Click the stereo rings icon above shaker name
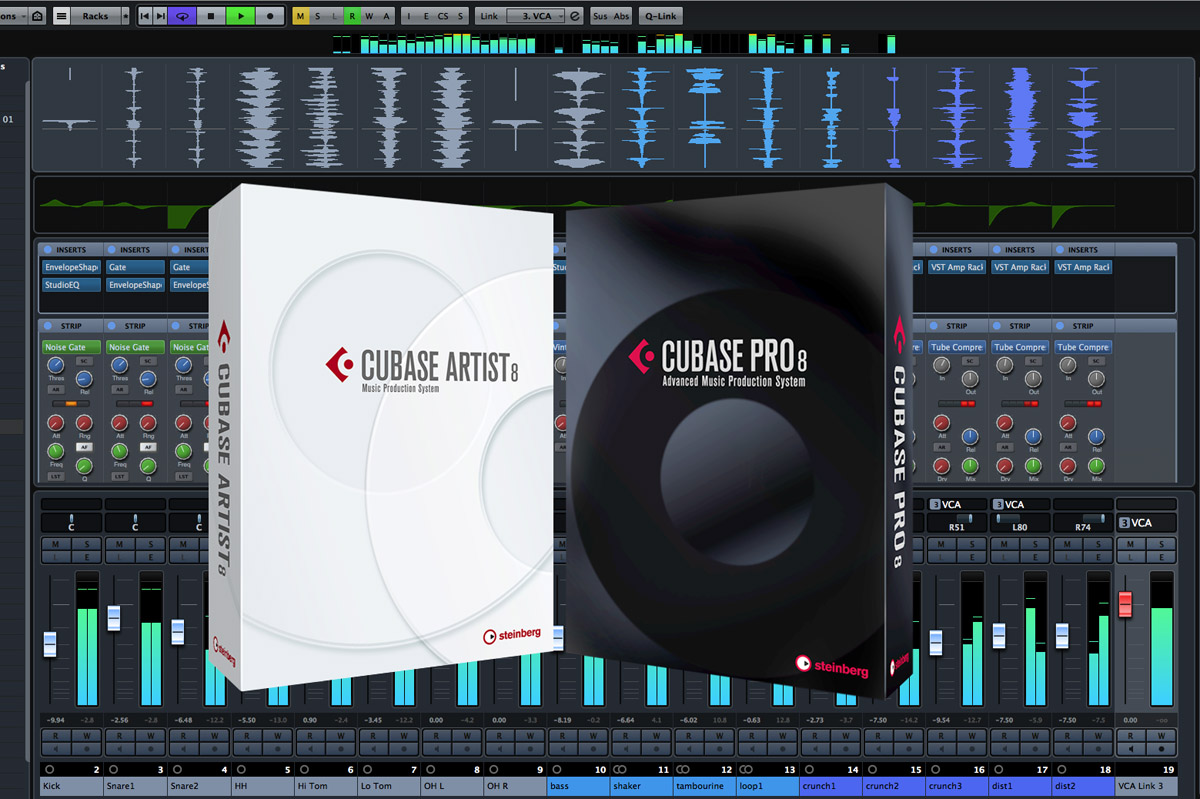This screenshot has width=1200, height=799. coord(620,769)
